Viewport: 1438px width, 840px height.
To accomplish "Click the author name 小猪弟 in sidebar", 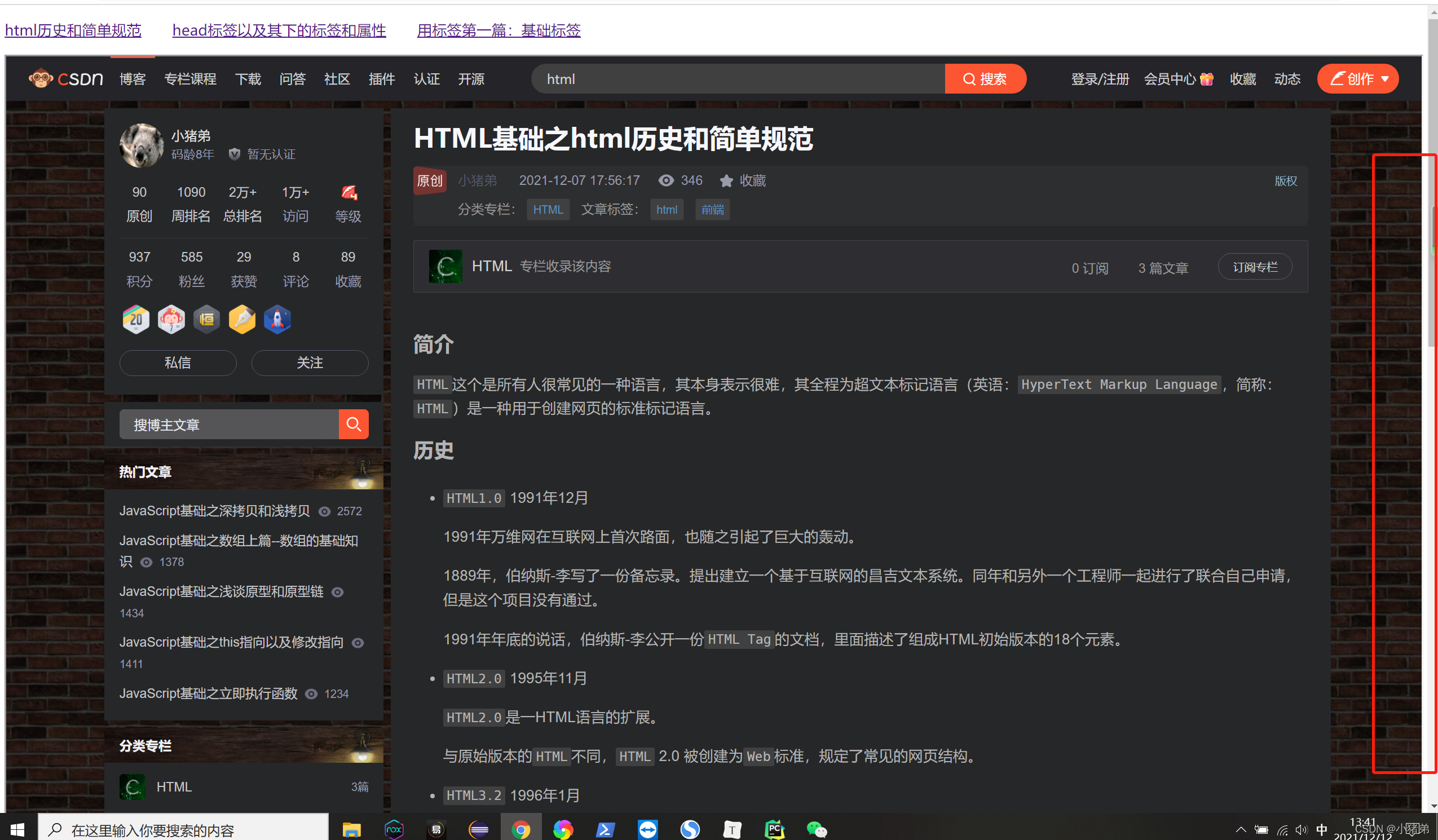I will 191,136.
